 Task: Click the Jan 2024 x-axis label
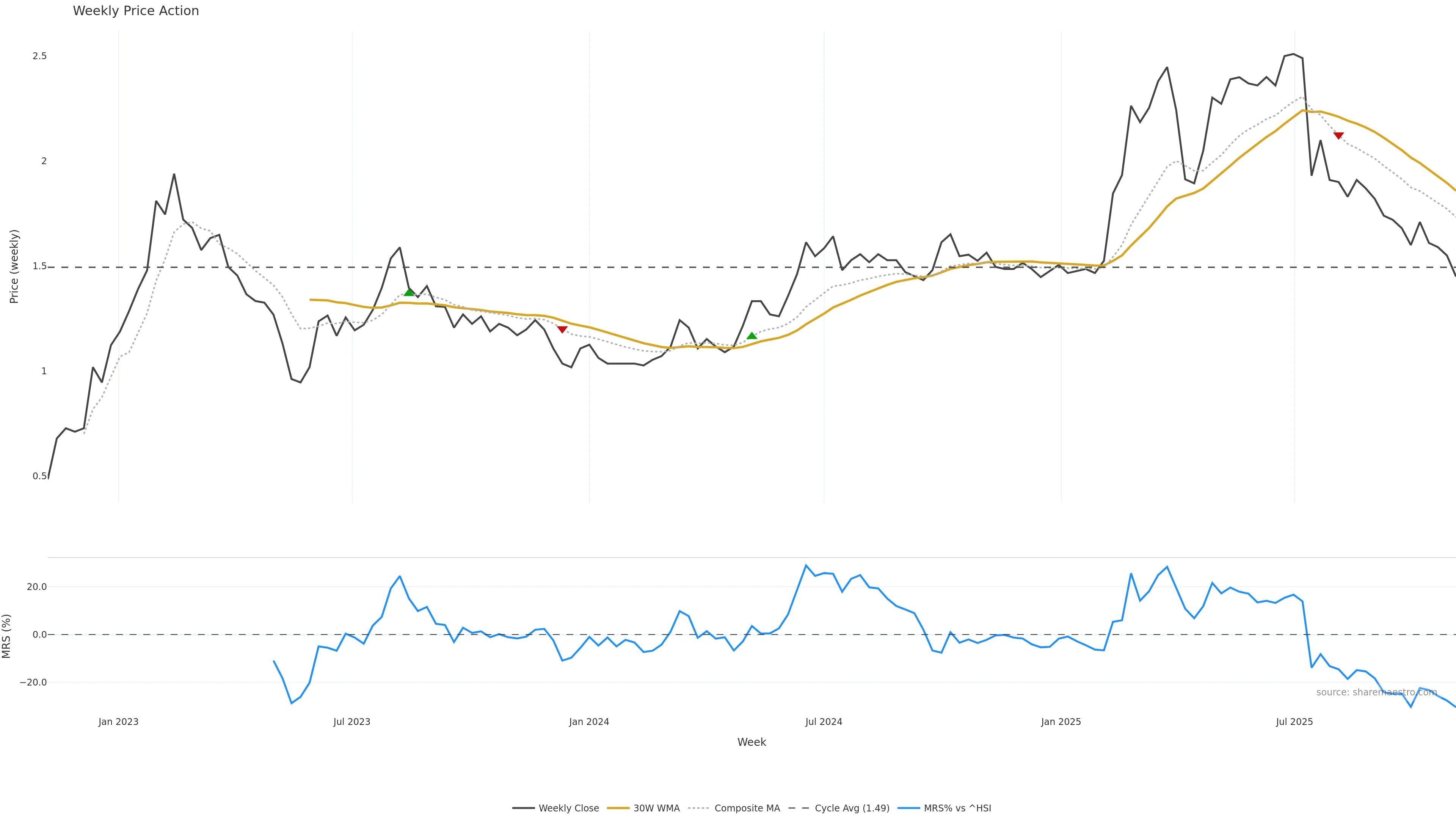pos(589,722)
